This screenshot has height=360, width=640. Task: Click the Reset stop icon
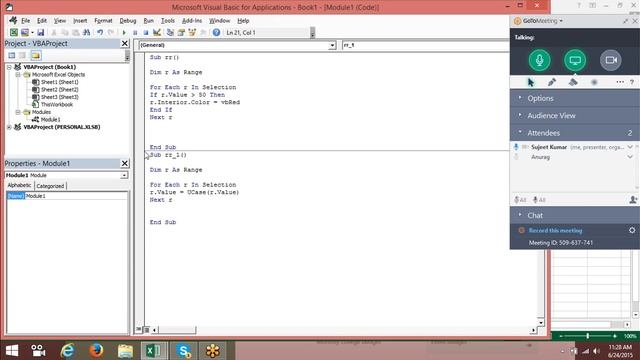click(146, 33)
